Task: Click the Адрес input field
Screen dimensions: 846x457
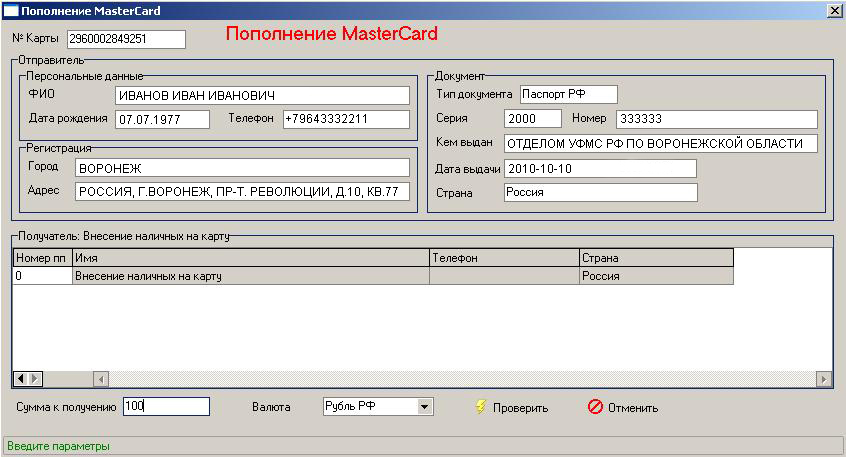Action: [242, 192]
